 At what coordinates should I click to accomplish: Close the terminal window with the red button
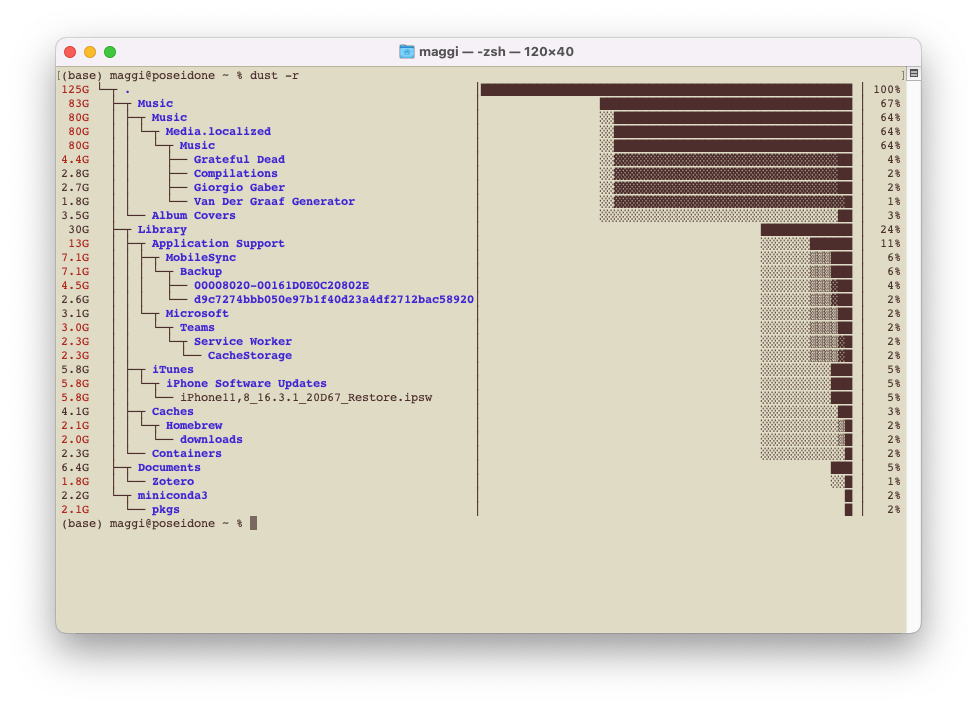(x=70, y=52)
